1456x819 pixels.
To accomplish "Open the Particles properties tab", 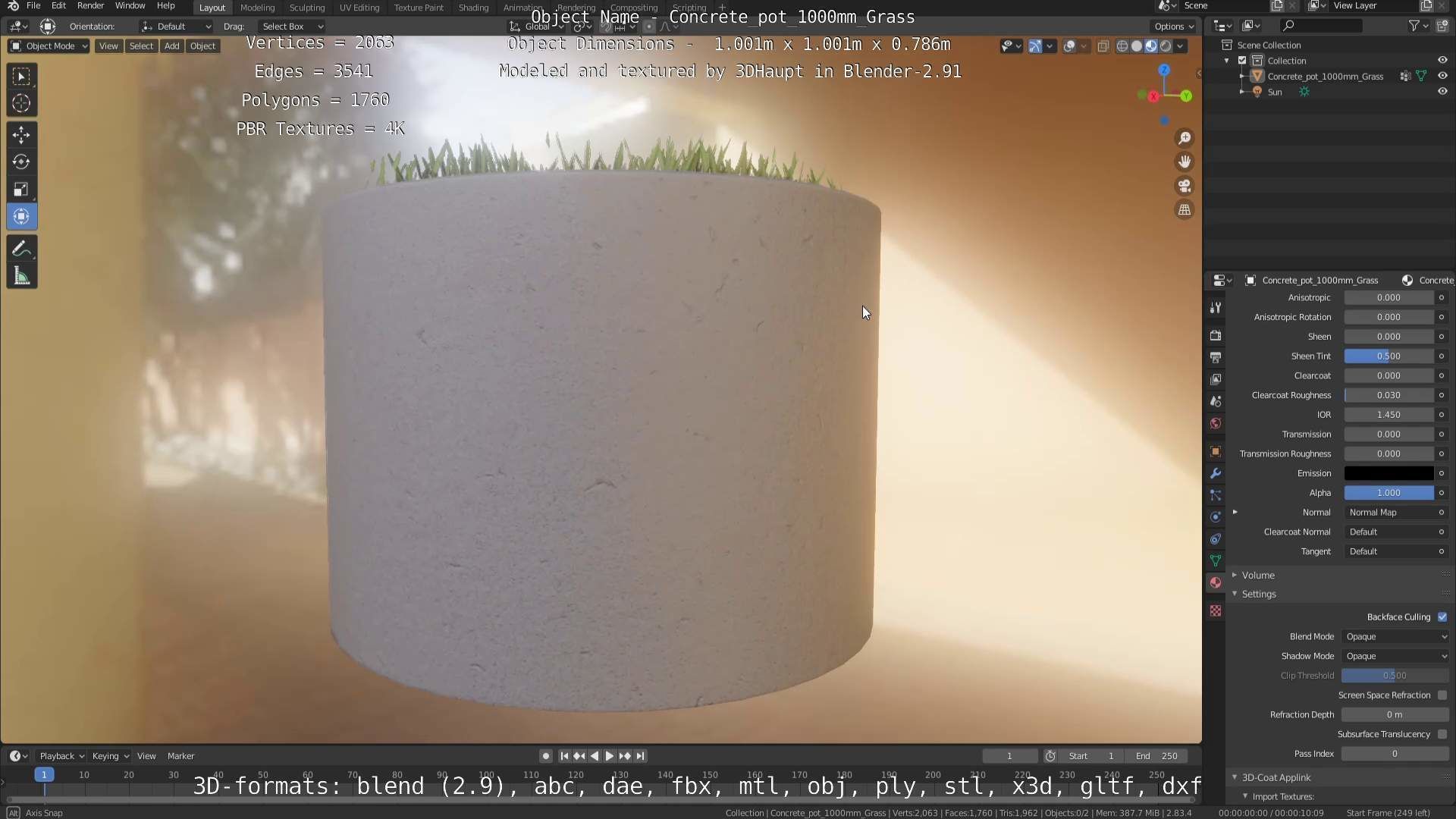I will click(x=1216, y=495).
